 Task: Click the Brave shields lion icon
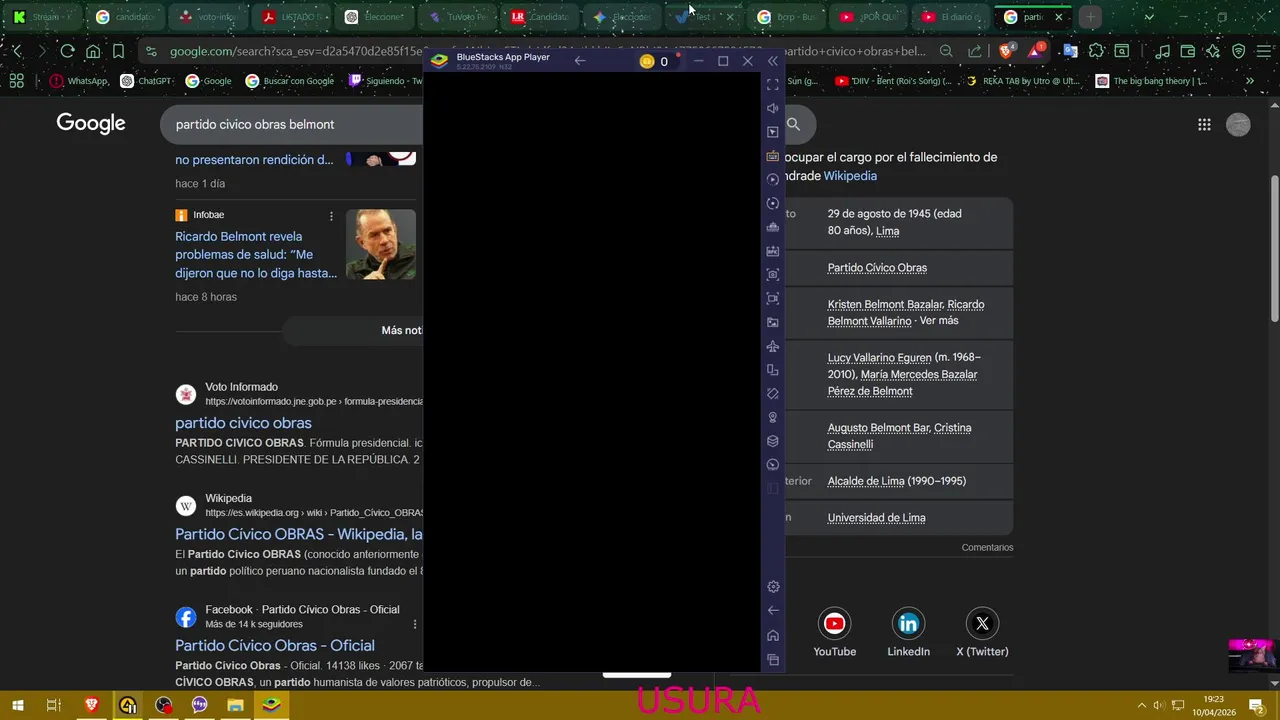tap(1007, 51)
